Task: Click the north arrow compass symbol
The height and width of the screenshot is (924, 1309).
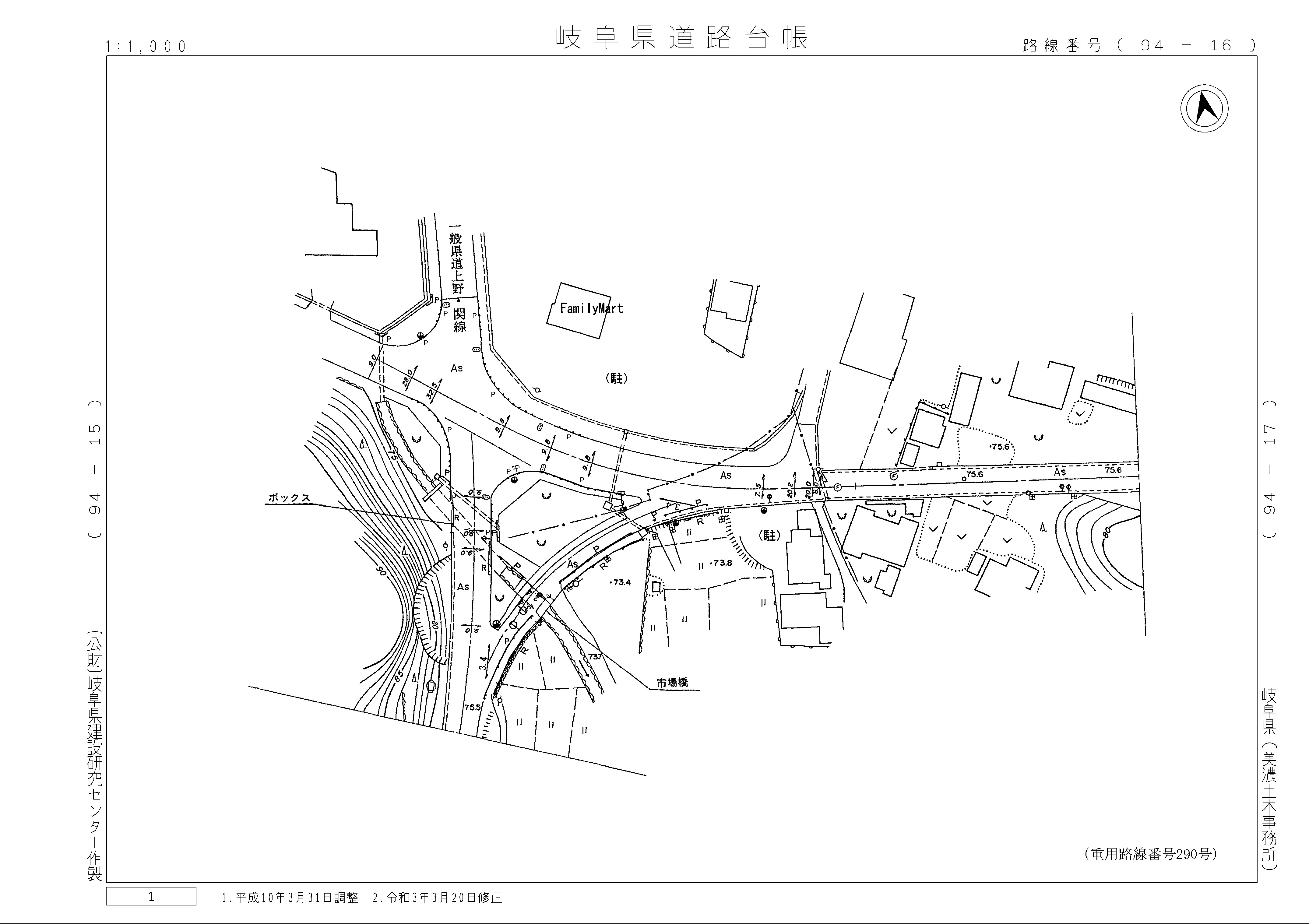Action: [1204, 108]
